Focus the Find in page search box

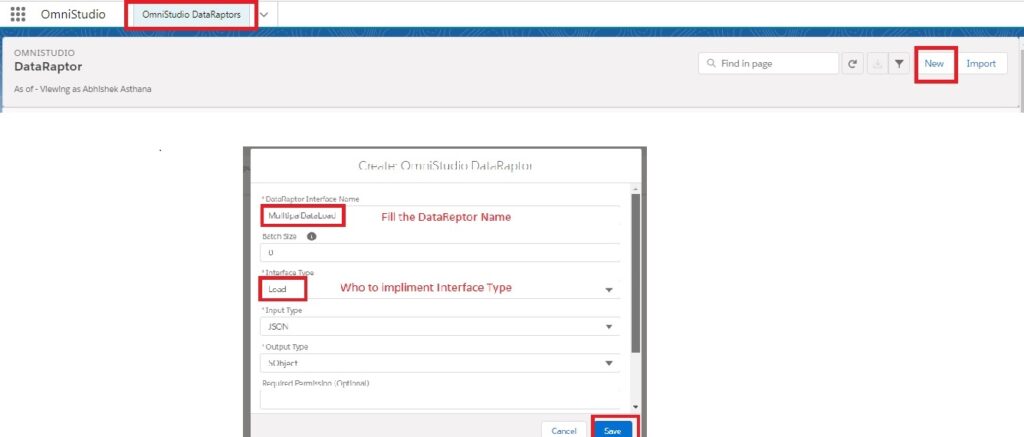pos(768,63)
